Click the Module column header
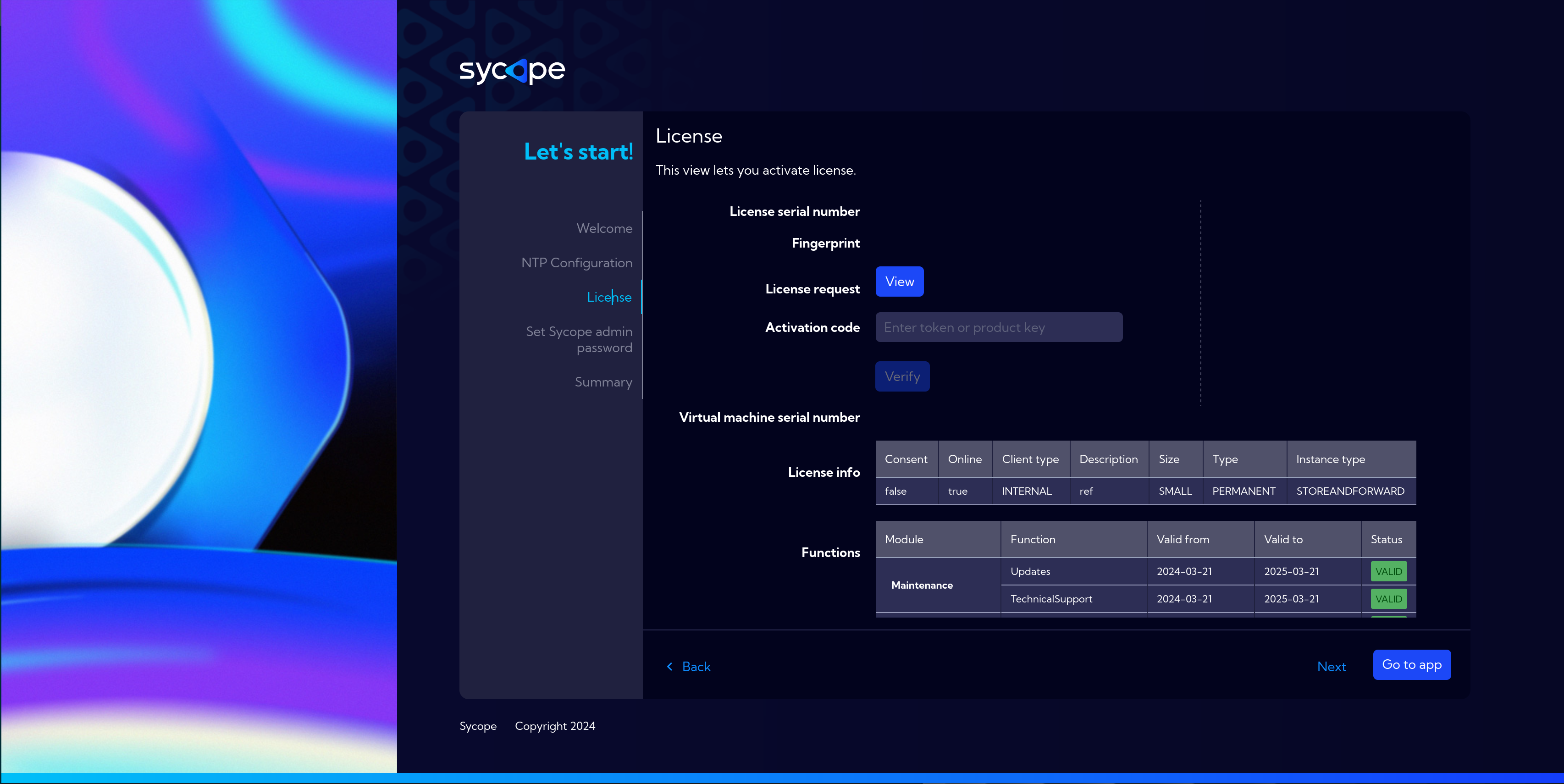 [937, 539]
